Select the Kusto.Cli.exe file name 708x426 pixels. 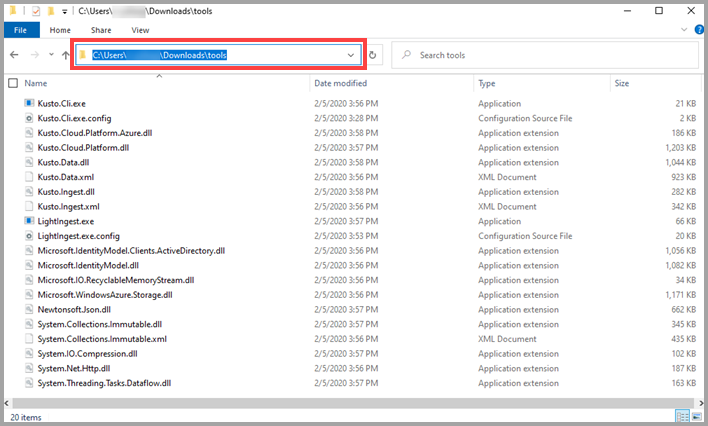coord(61,103)
